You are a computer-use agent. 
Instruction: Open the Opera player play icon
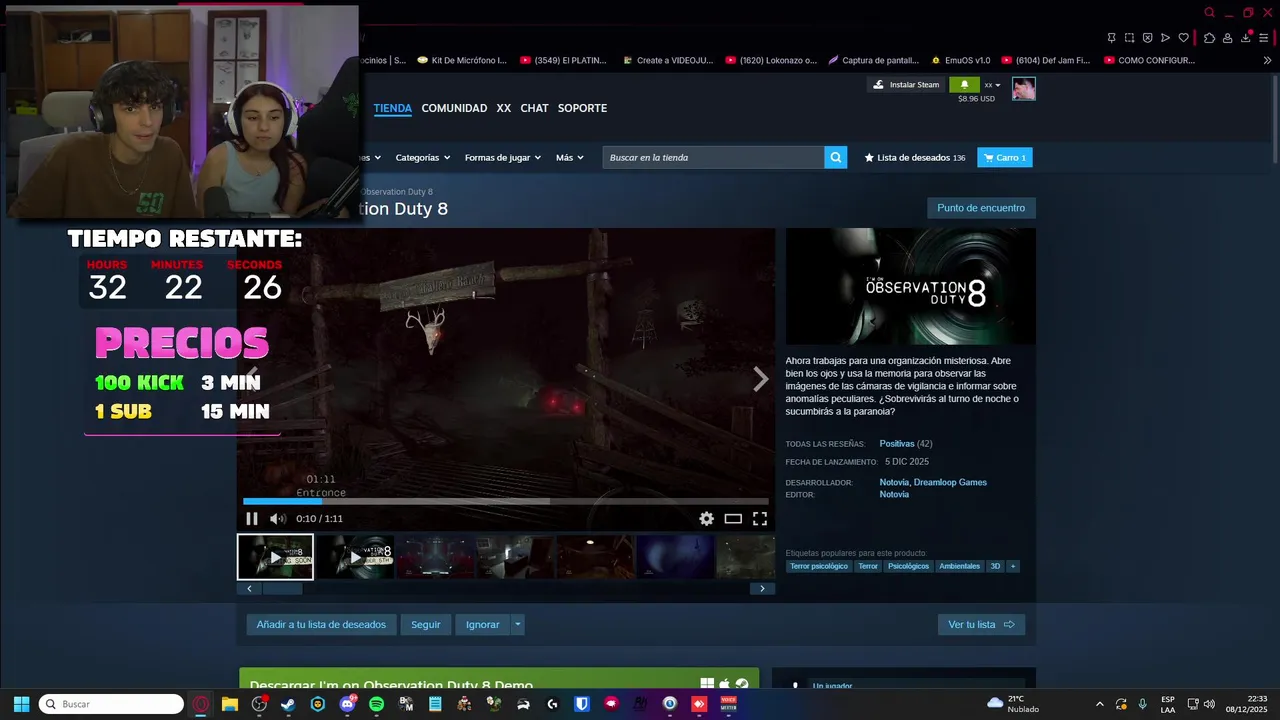(1165, 38)
